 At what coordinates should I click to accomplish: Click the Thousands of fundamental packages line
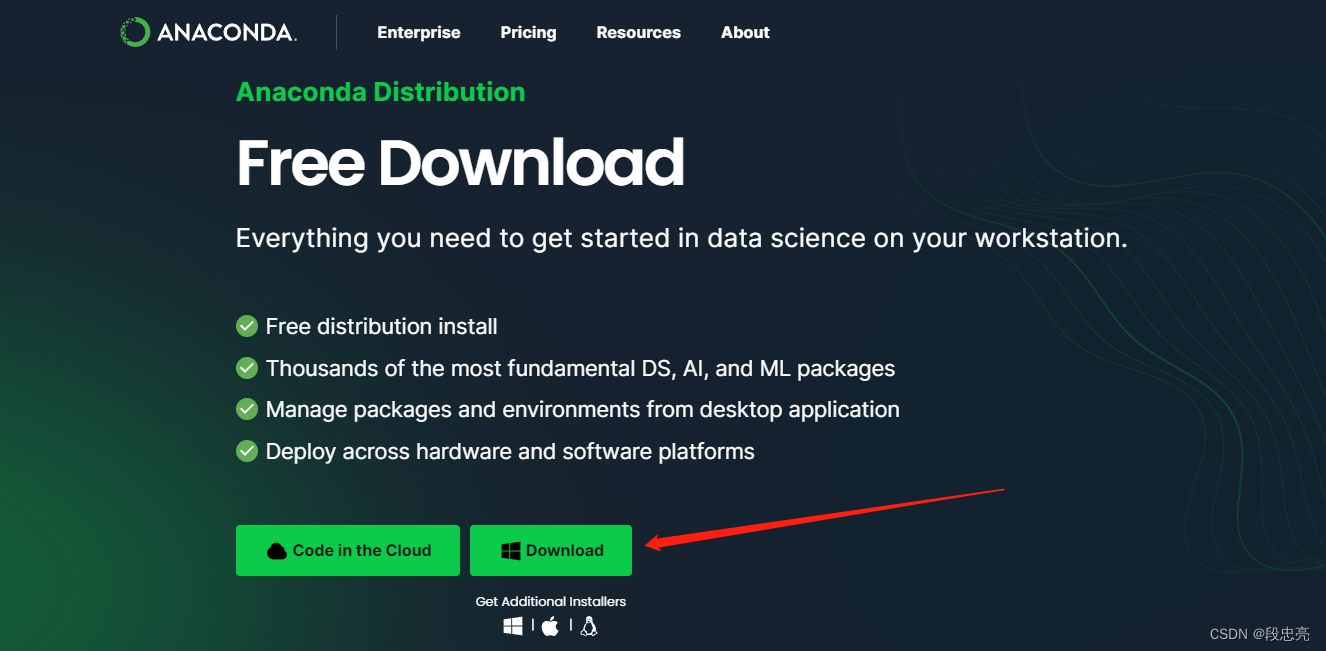[580, 368]
